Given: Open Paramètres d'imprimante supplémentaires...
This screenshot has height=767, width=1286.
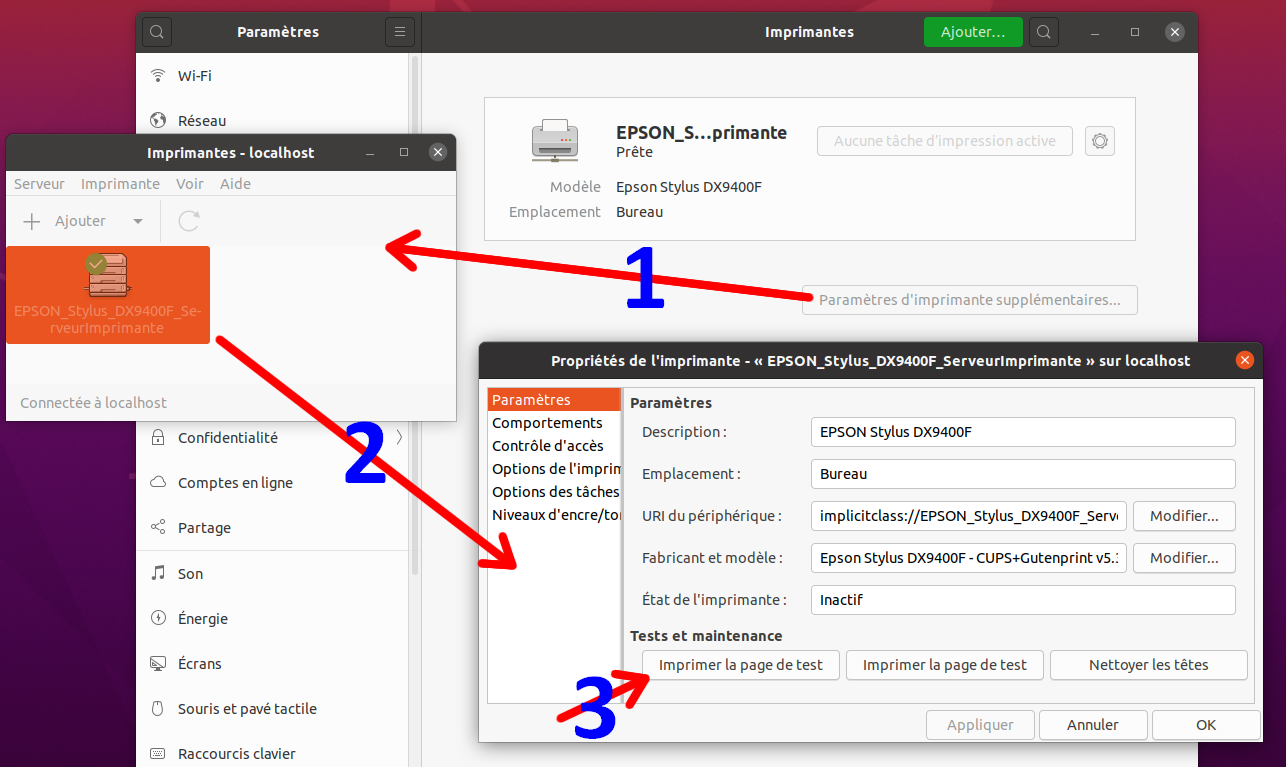Looking at the screenshot, I should tap(970, 300).
